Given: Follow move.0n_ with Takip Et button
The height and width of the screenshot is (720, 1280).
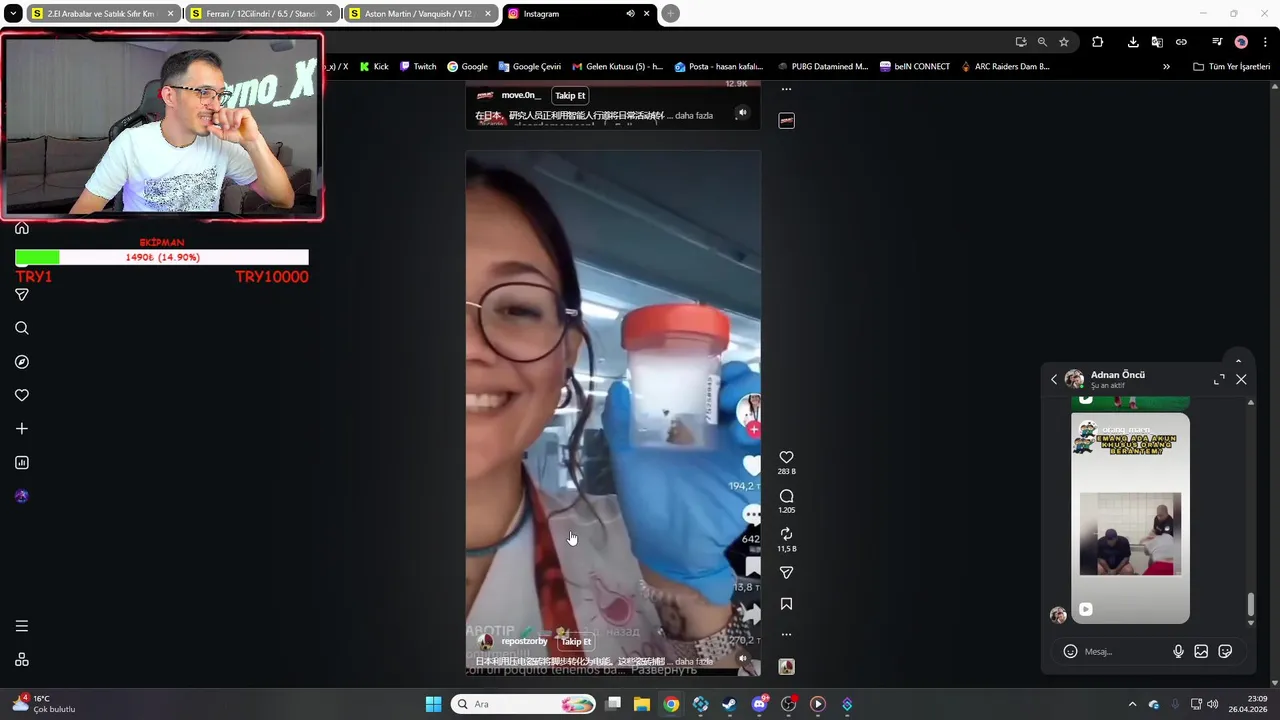Looking at the screenshot, I should (x=570, y=96).
